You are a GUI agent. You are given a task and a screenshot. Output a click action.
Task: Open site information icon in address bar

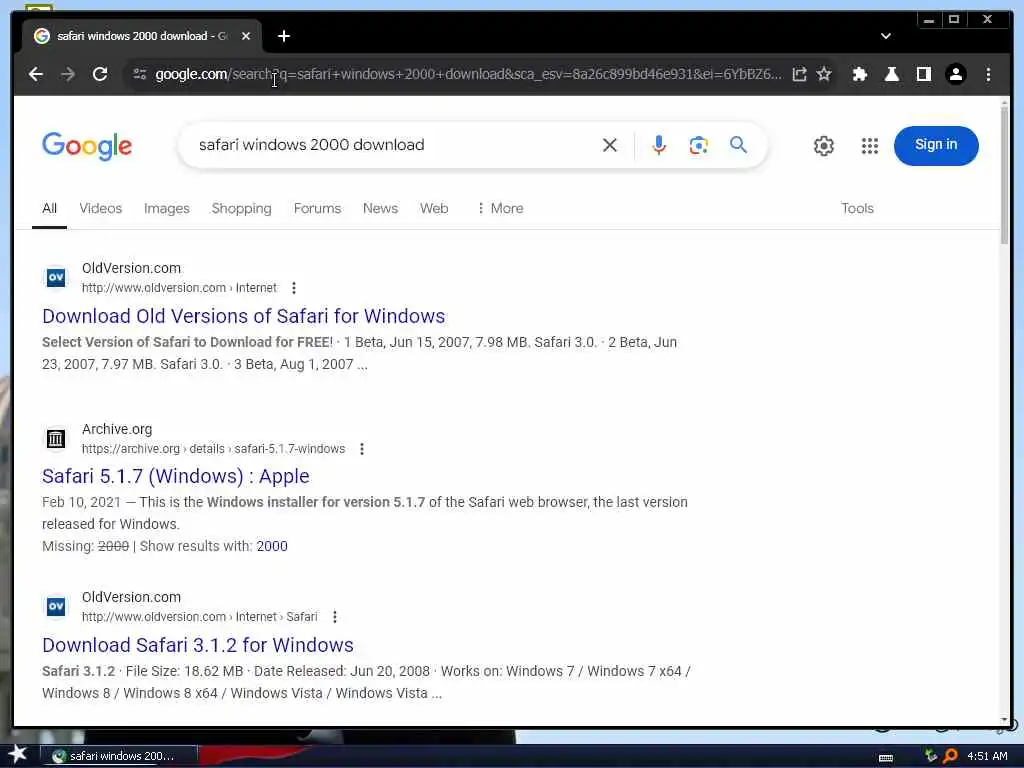[x=140, y=74]
